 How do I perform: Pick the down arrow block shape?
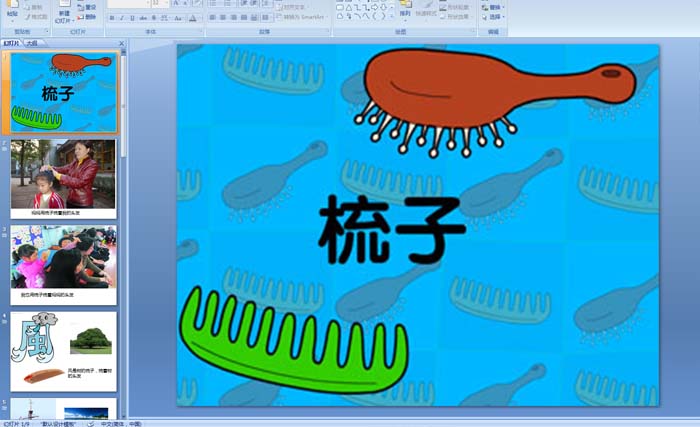pos(383,7)
